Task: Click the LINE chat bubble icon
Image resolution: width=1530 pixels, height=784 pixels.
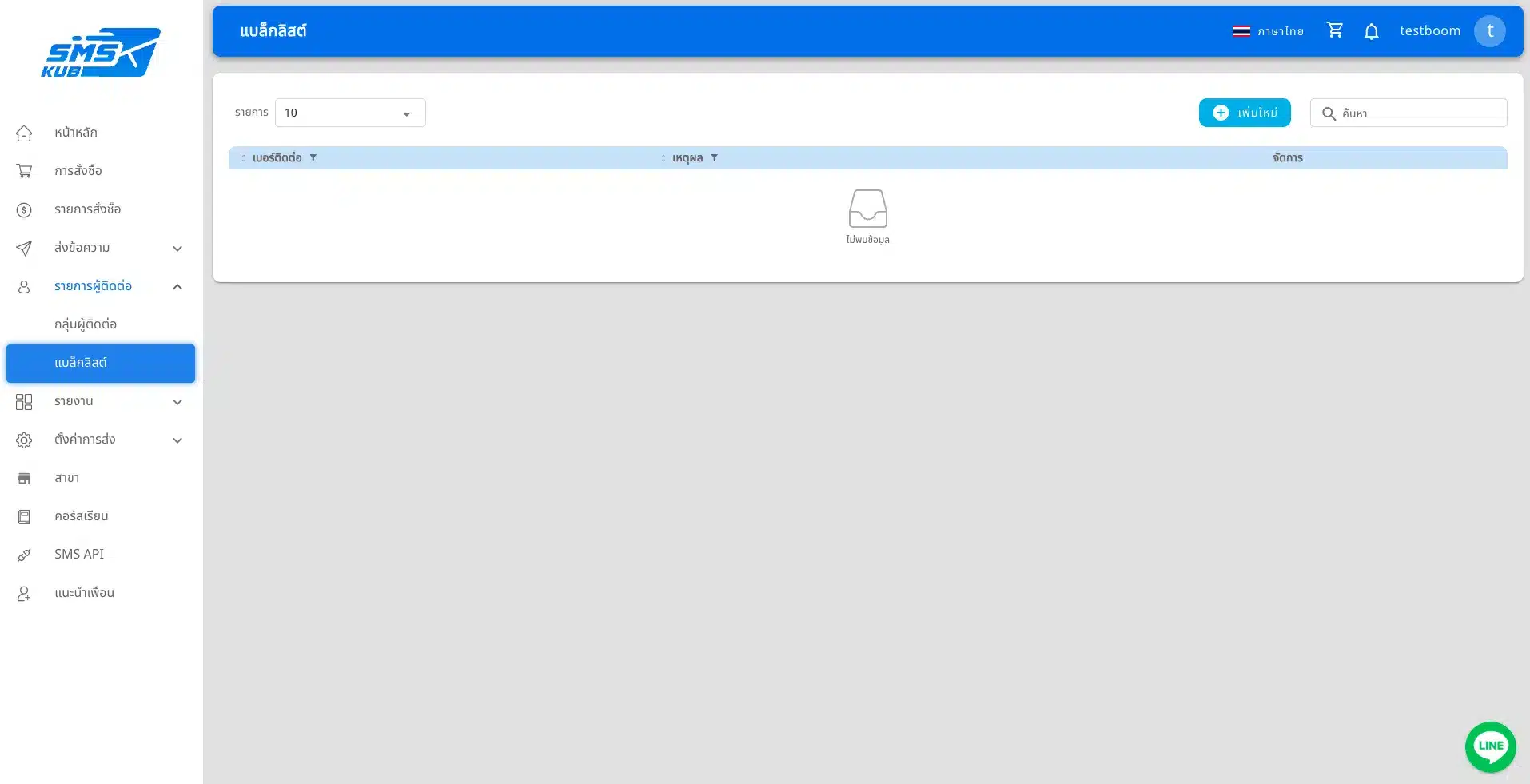Action: point(1490,746)
